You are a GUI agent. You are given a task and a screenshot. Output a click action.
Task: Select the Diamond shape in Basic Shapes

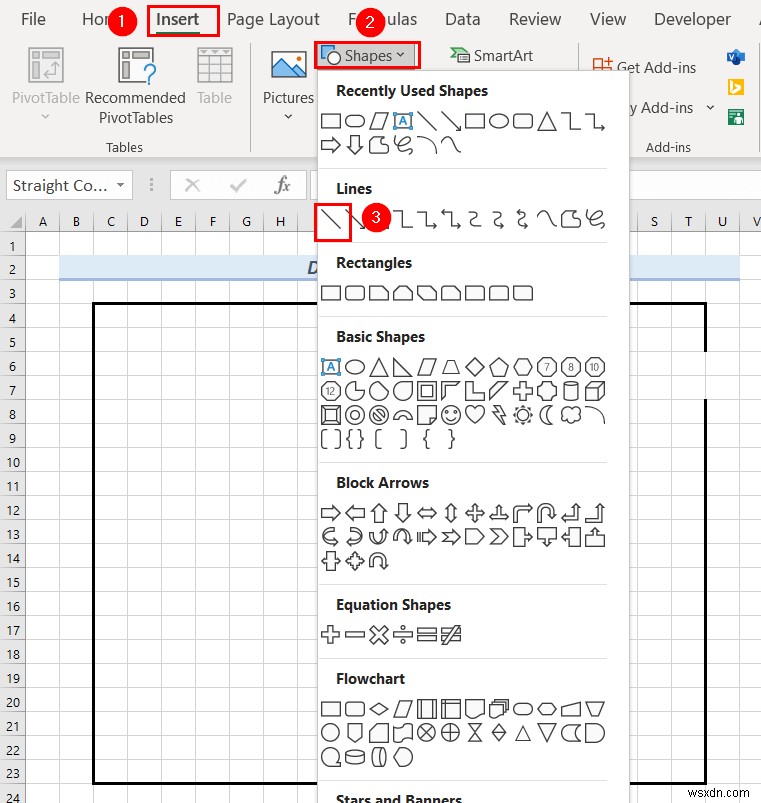click(x=475, y=367)
